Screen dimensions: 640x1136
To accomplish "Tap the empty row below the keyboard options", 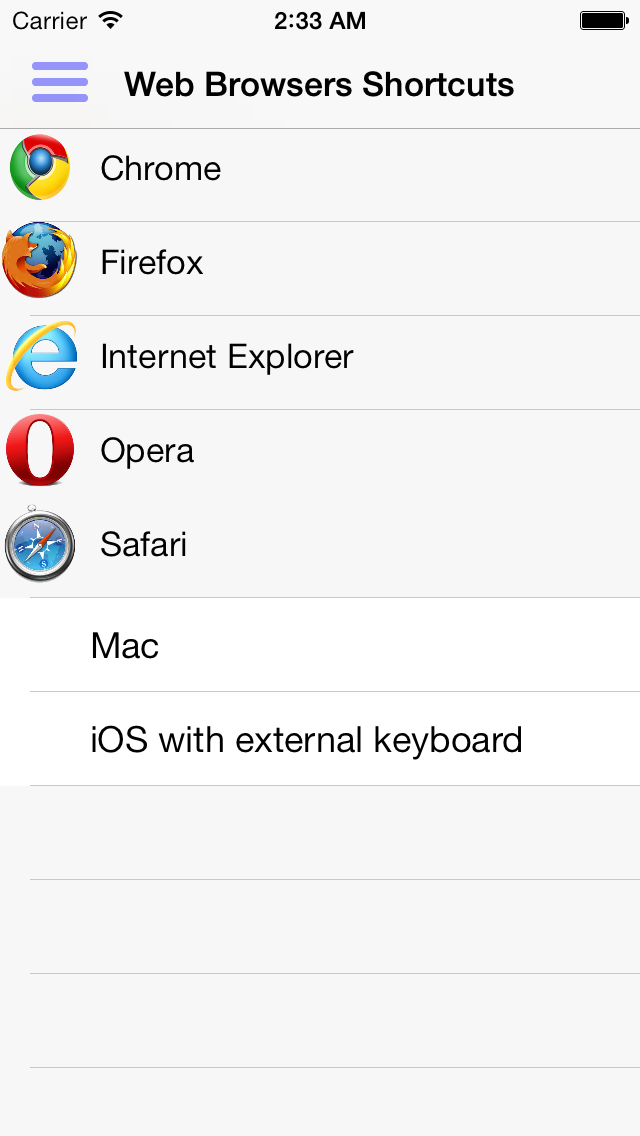I will pyautogui.click(x=320, y=835).
